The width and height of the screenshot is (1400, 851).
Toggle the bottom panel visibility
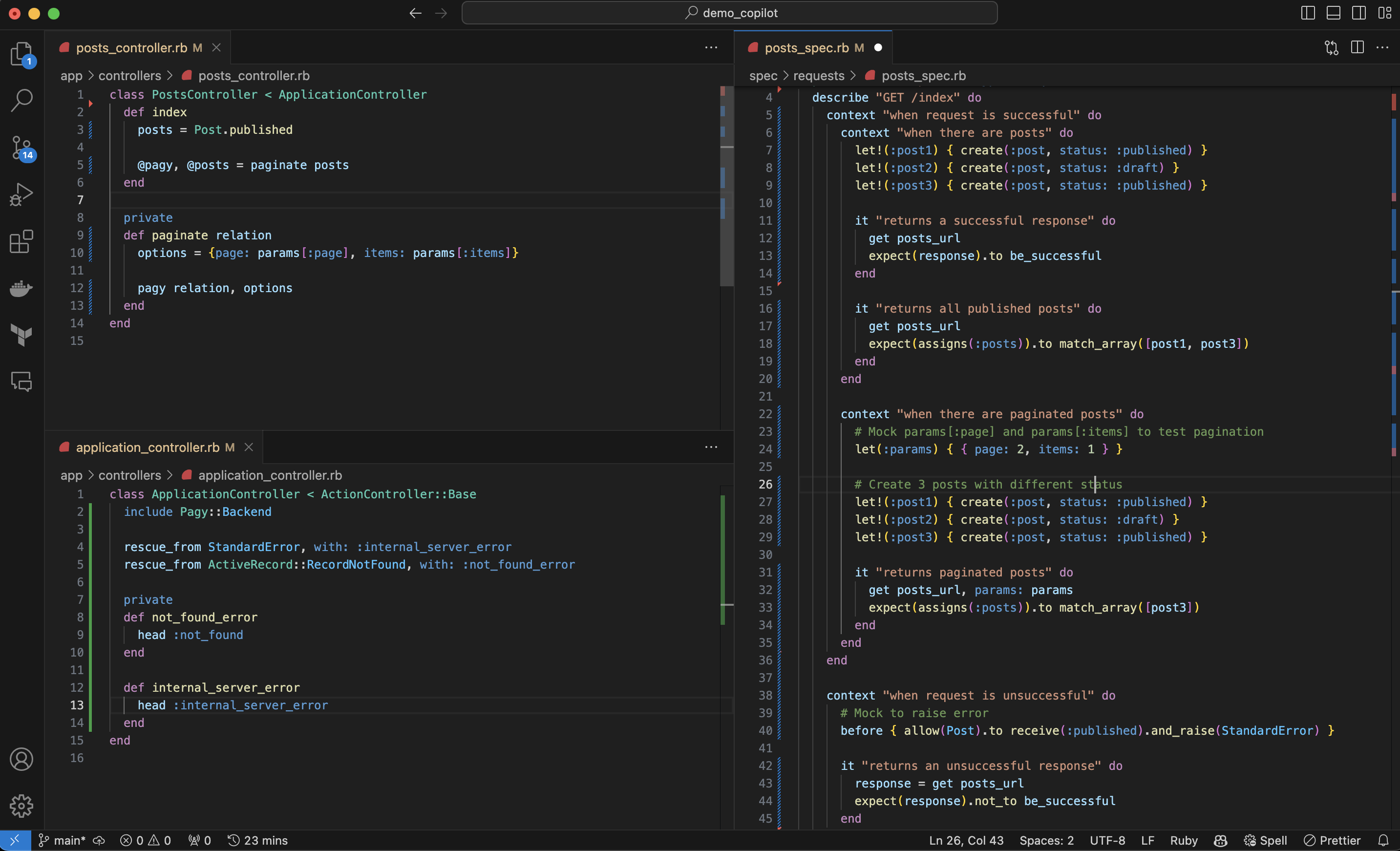1334,13
